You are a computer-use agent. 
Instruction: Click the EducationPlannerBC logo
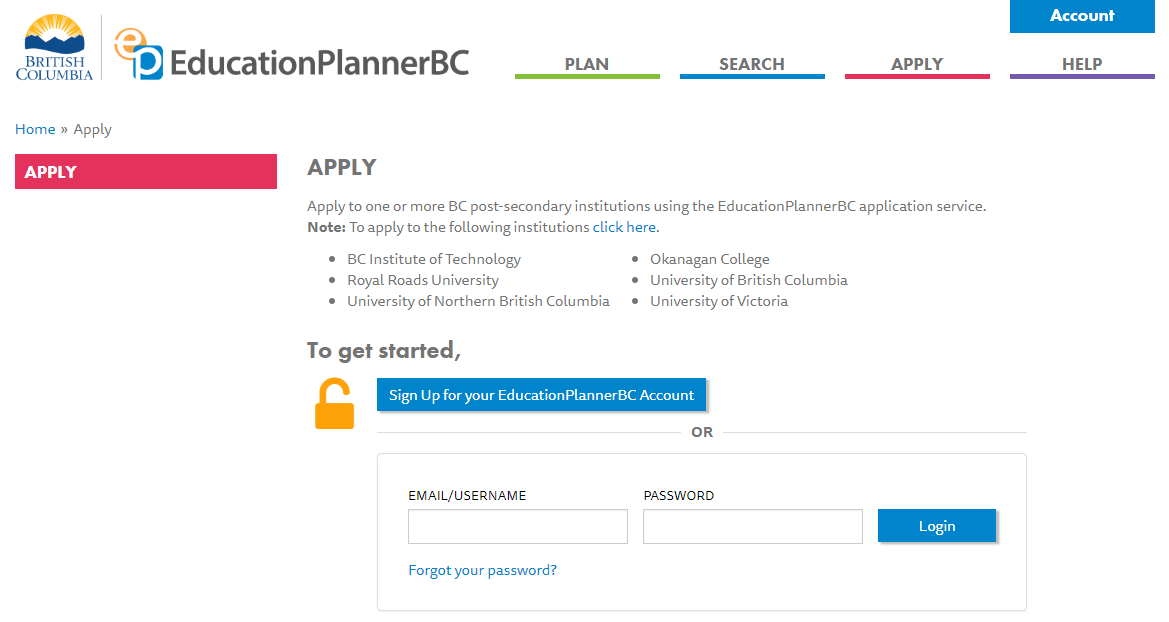(x=292, y=55)
